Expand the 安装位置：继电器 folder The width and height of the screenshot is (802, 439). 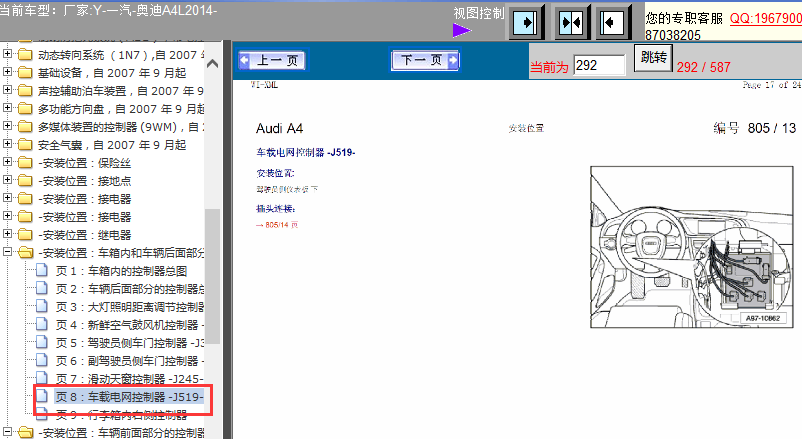(7, 233)
